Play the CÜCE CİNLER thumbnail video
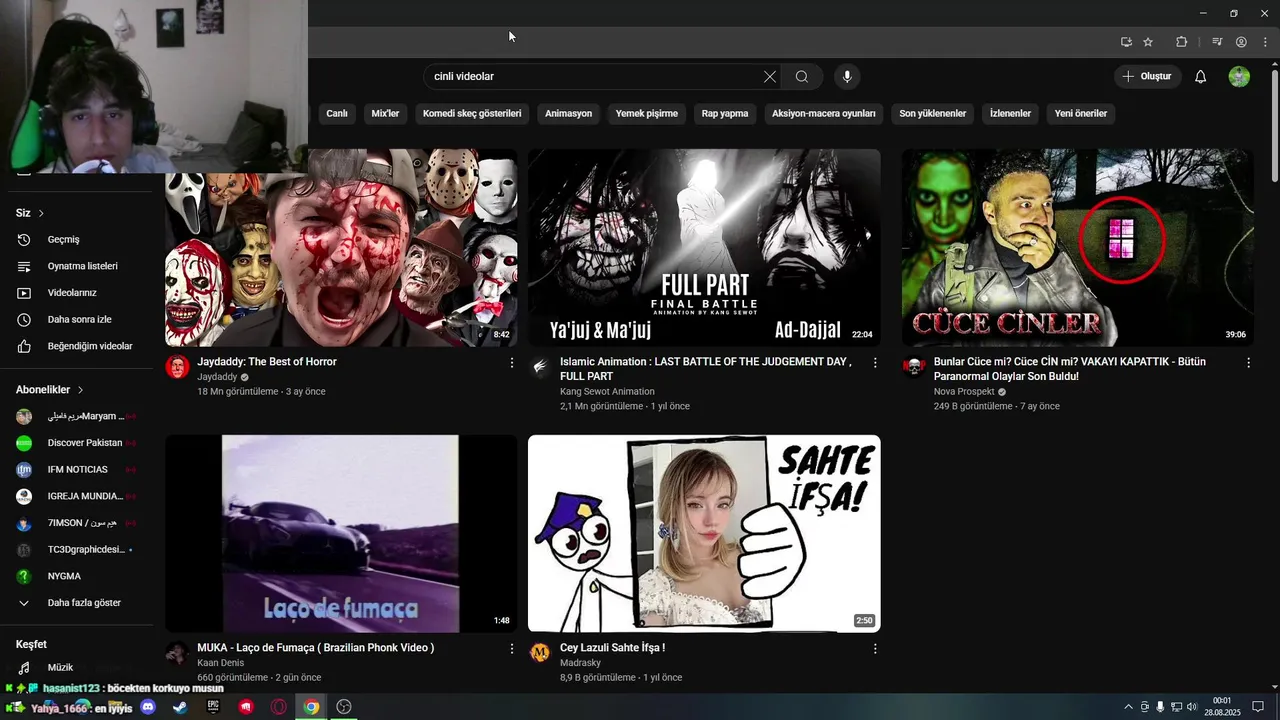 [x=1077, y=248]
